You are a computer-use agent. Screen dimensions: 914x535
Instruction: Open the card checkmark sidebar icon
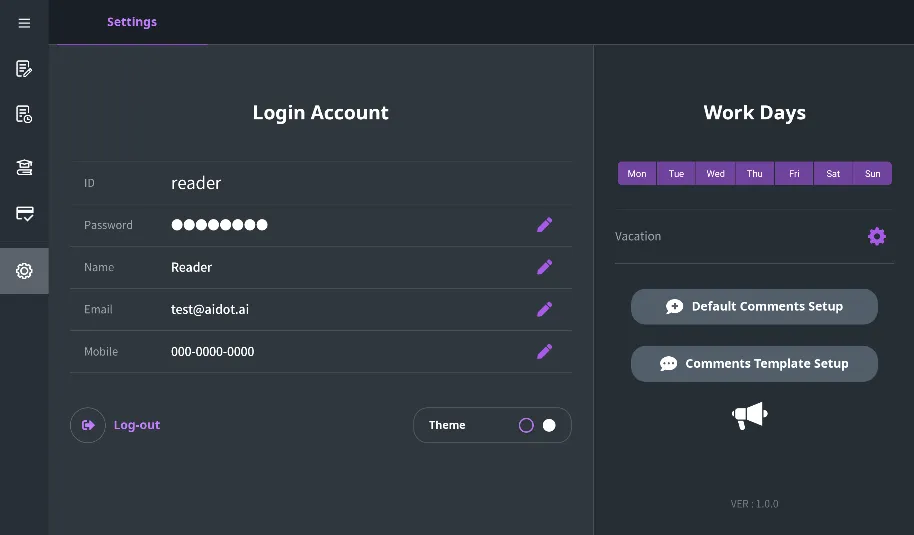click(x=24, y=214)
